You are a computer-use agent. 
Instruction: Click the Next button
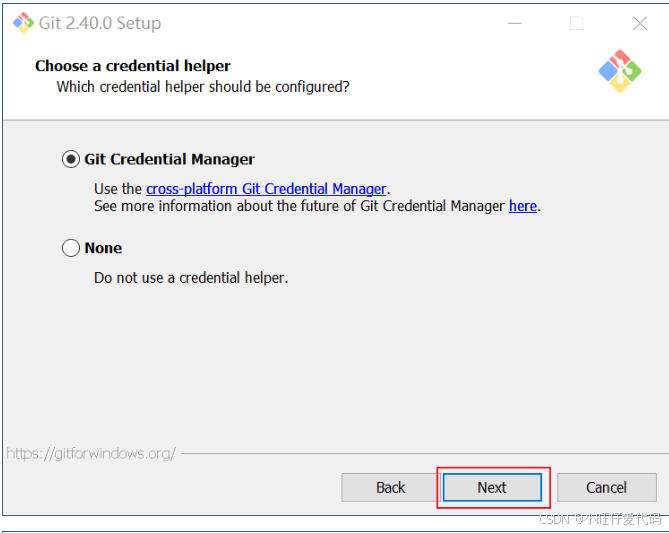tap(492, 487)
